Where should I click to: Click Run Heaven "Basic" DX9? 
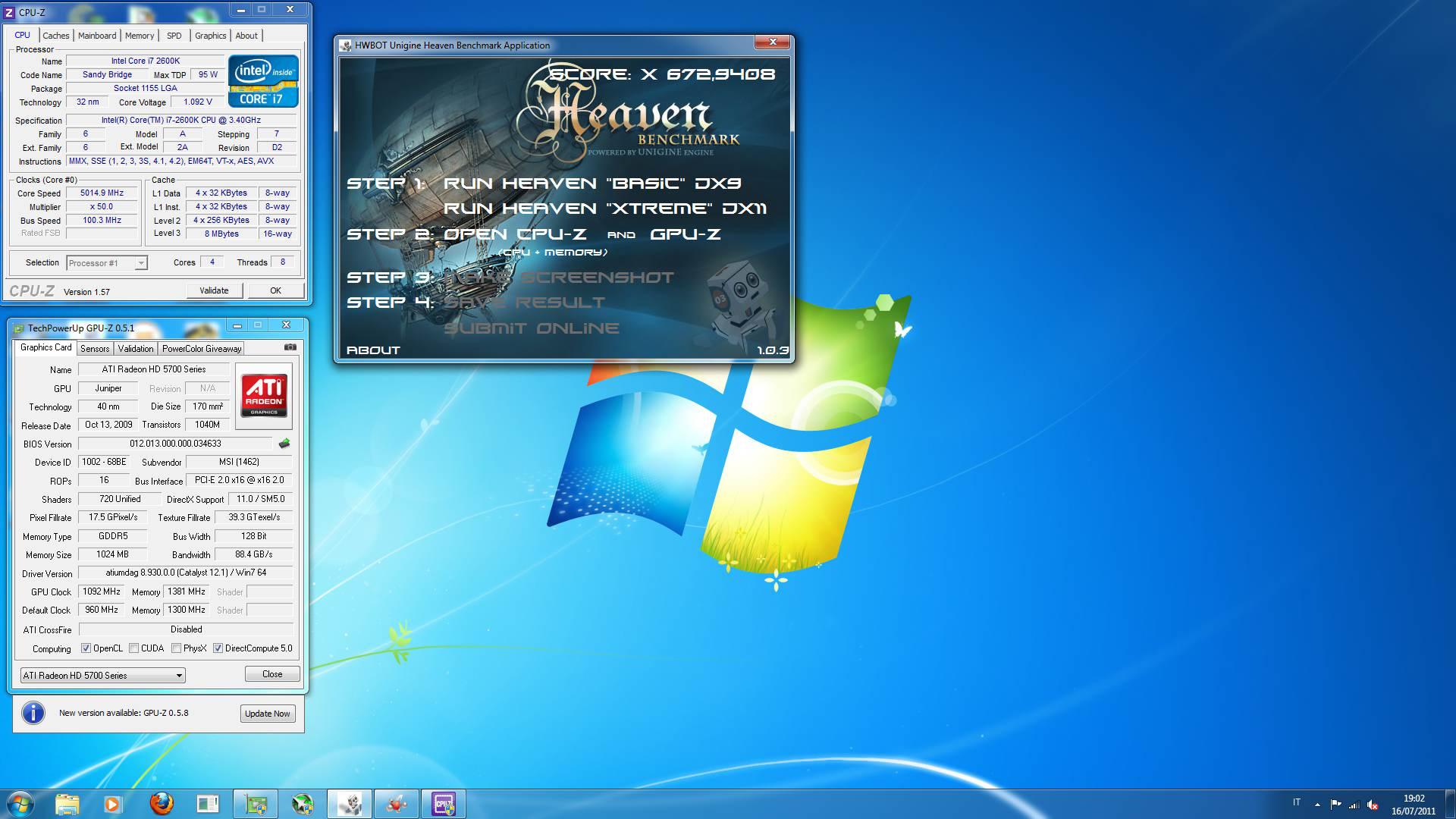(x=592, y=184)
